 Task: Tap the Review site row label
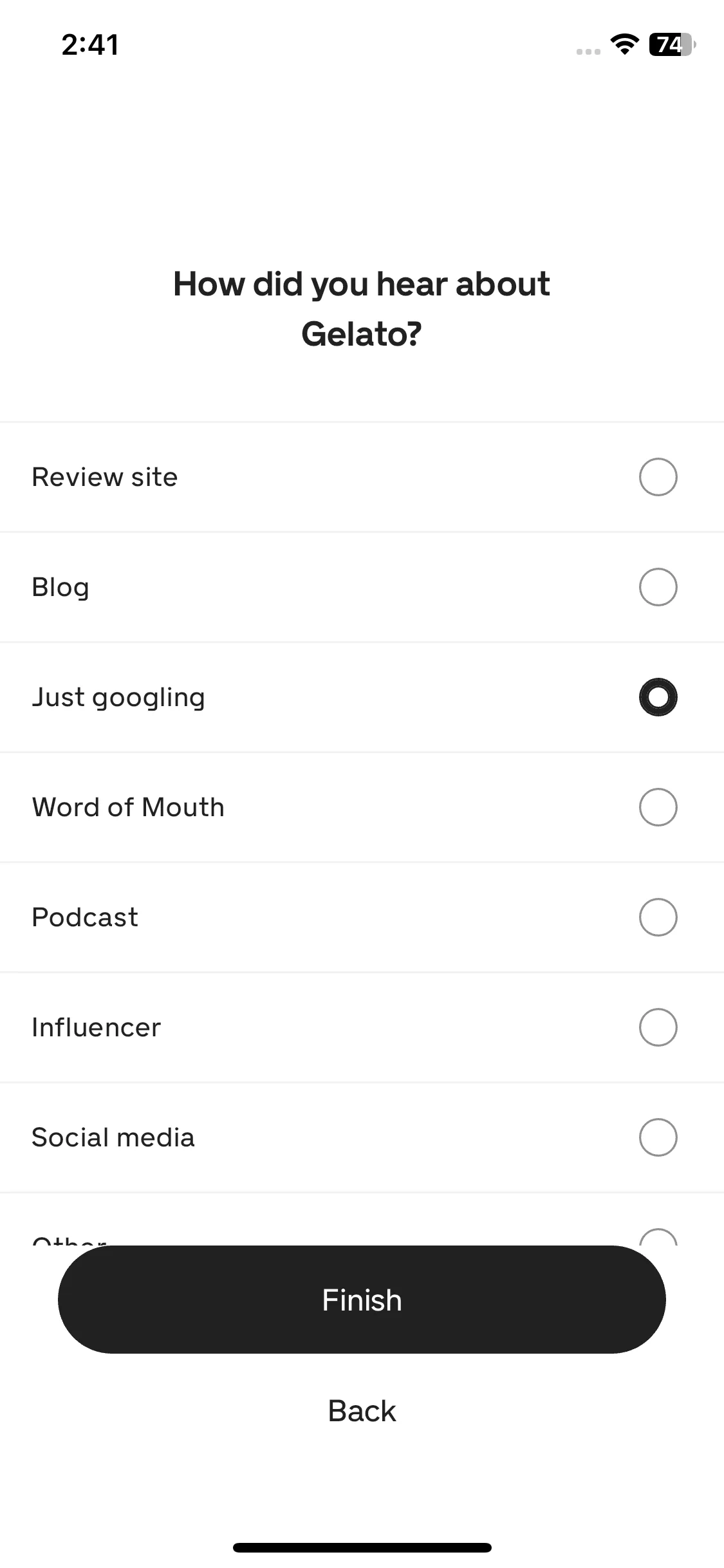[105, 477]
